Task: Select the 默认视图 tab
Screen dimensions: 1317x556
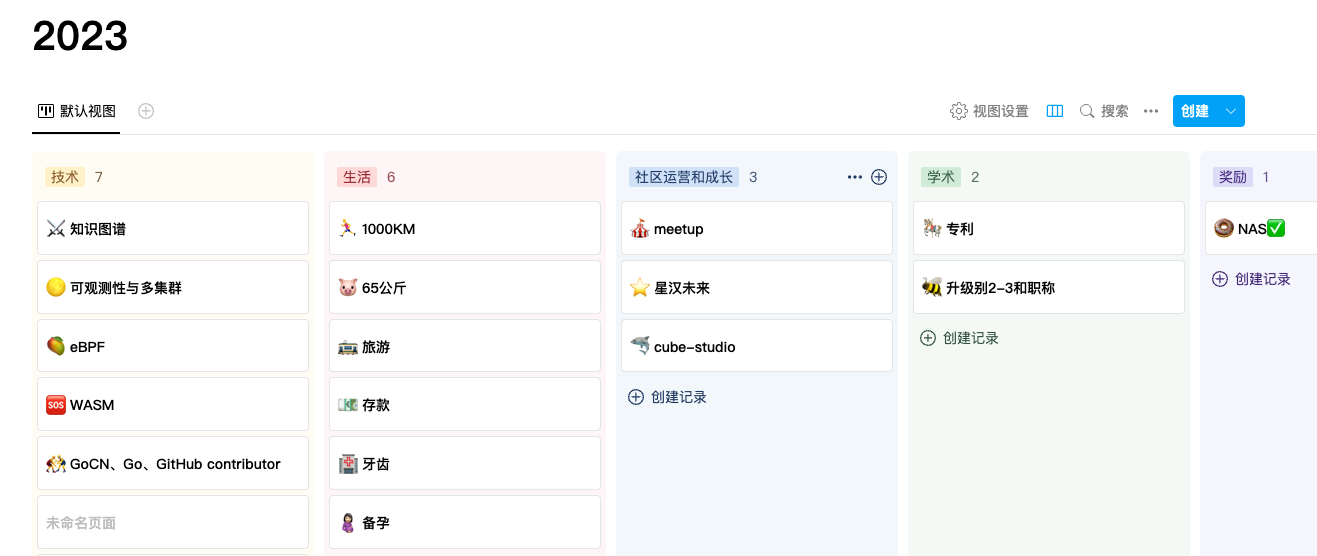Action: 76,111
